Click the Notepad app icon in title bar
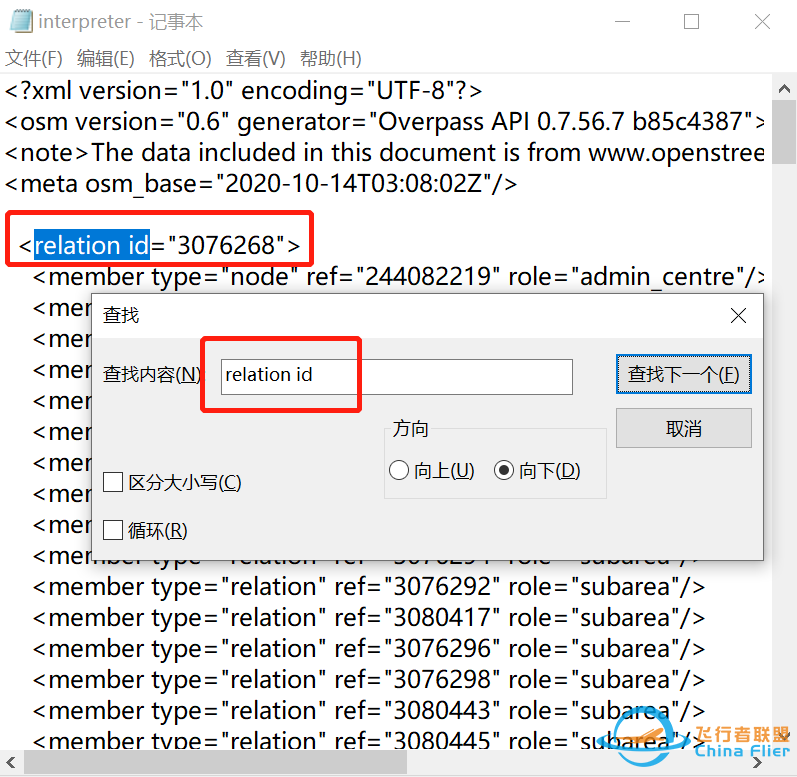797x777 pixels. pyautogui.click(x=21, y=21)
